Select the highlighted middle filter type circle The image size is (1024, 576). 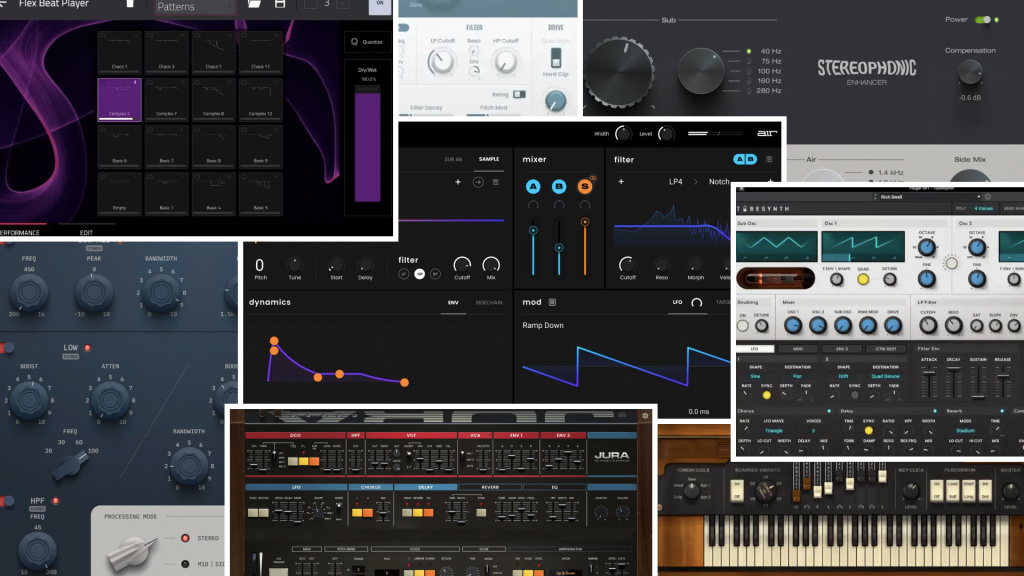(x=419, y=274)
